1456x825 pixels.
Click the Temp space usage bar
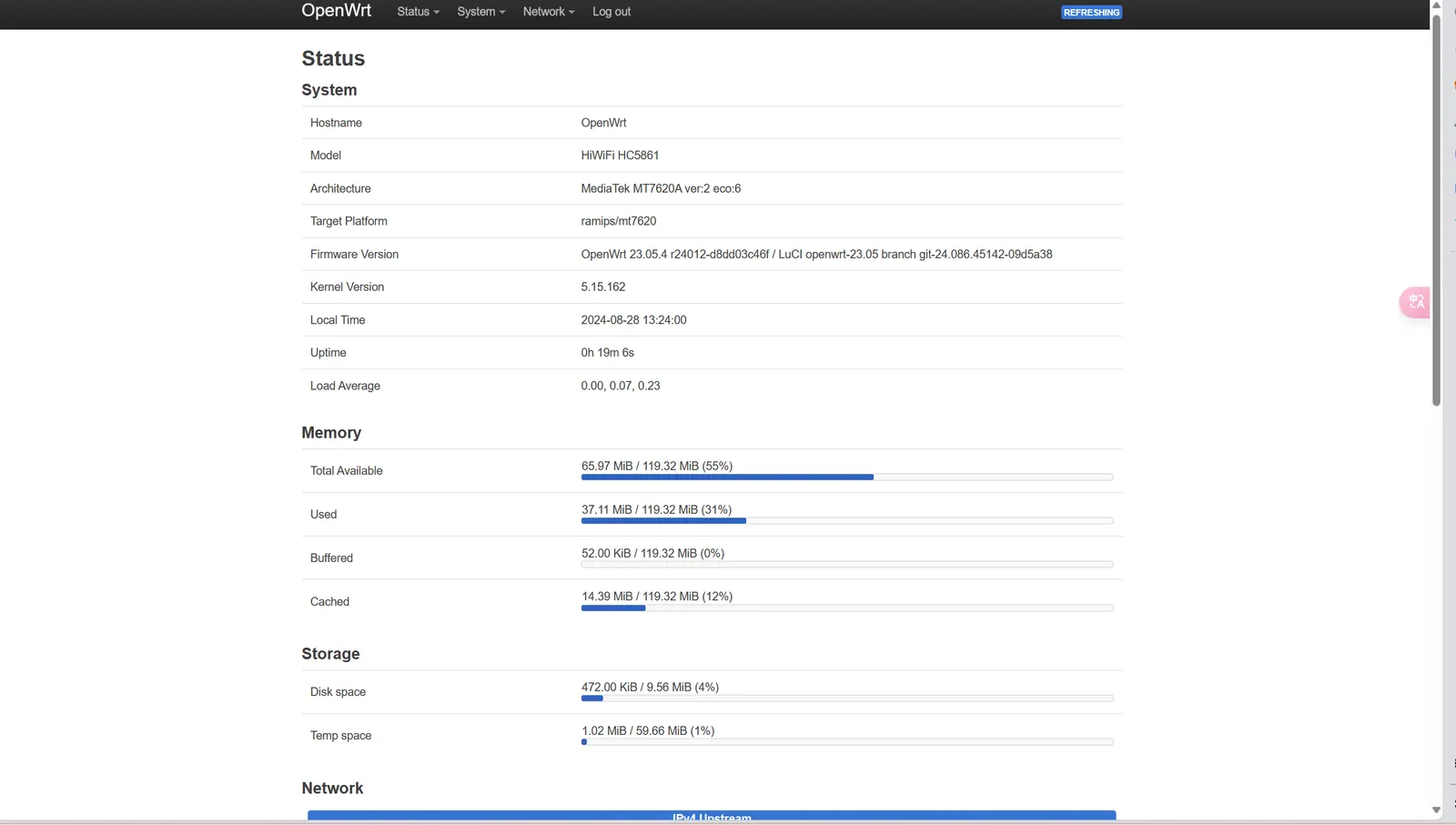coord(846,742)
